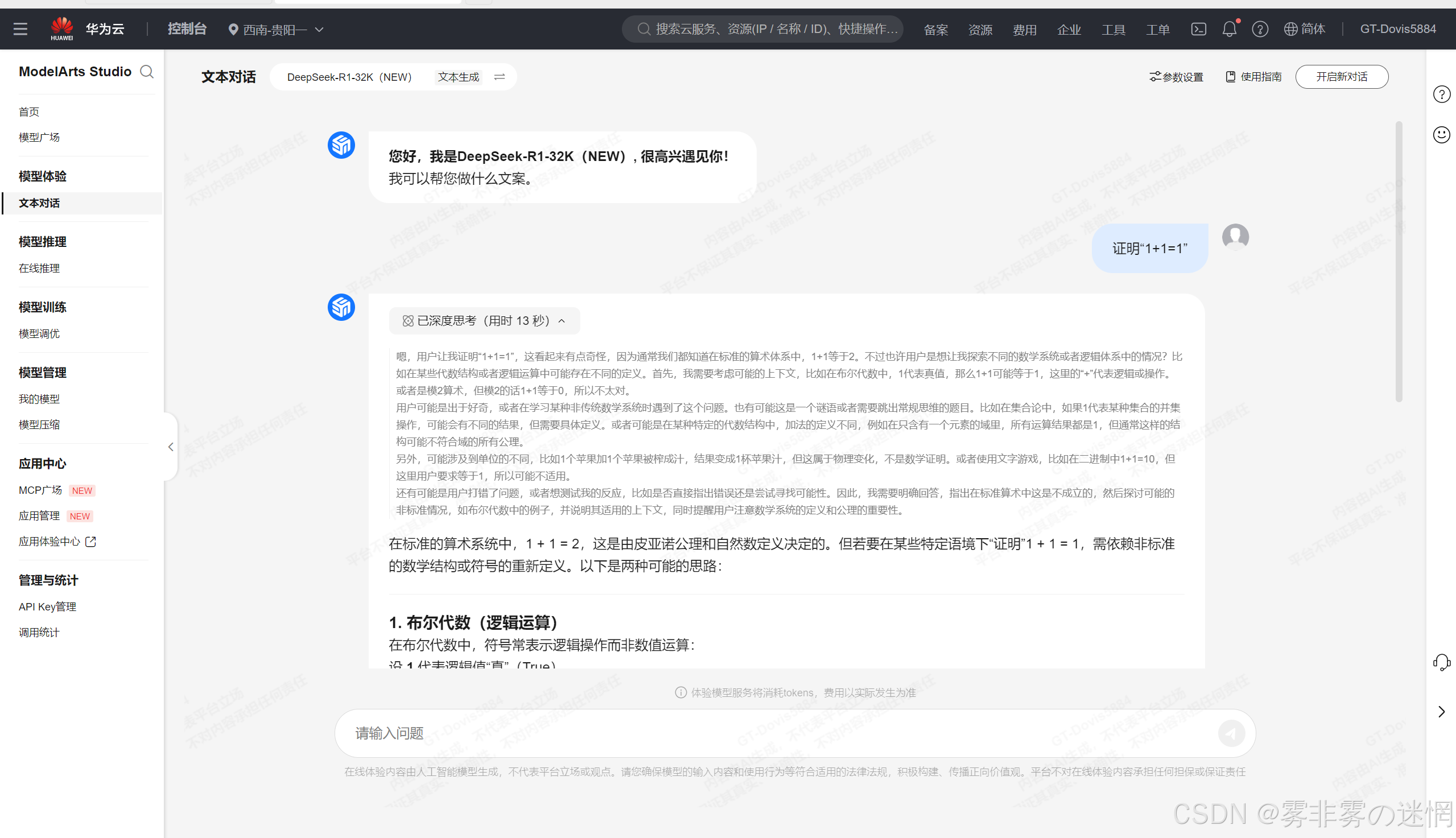The height and width of the screenshot is (838, 1456).
Task: Open the 费用 menu
Action: click(1024, 30)
